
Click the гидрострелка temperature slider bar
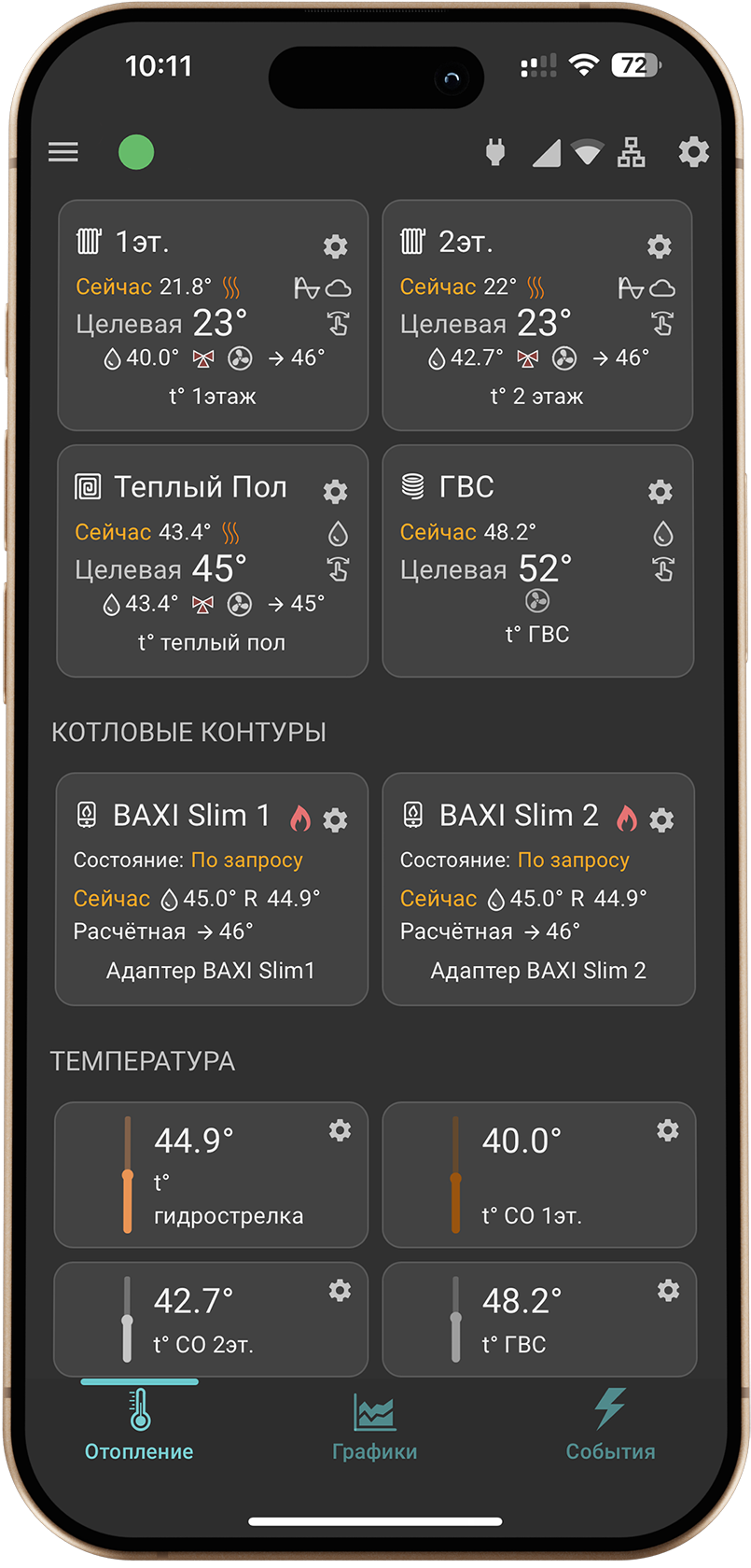coord(128,1175)
